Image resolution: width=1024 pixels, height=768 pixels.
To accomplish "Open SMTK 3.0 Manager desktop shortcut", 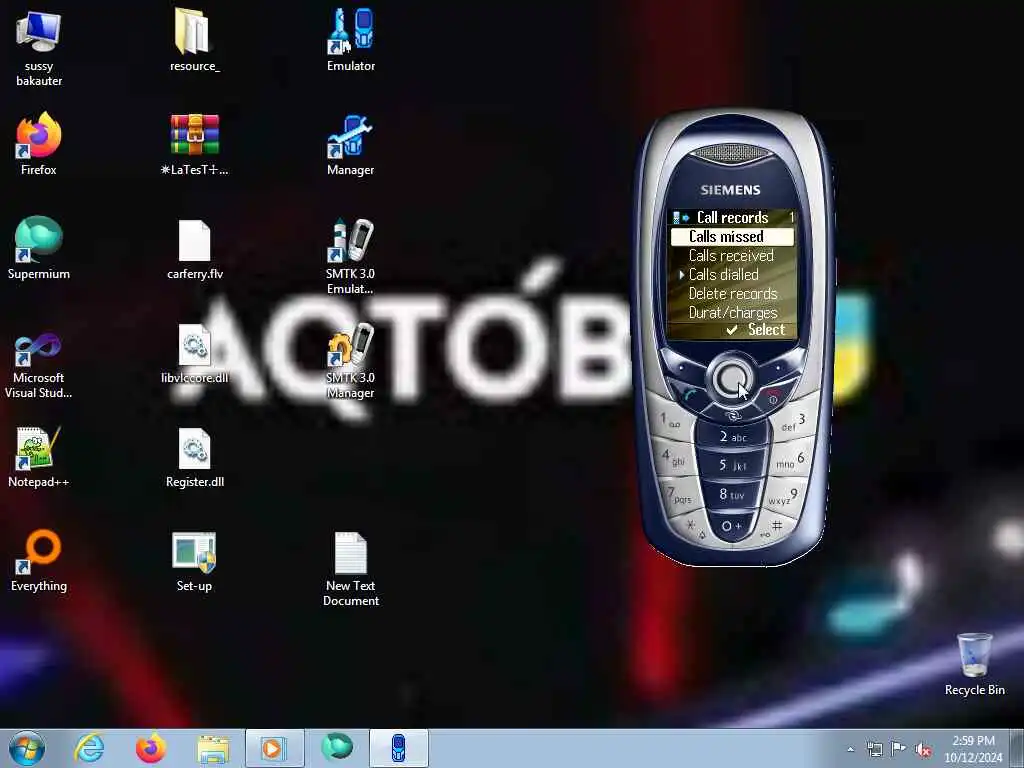I will click(351, 360).
